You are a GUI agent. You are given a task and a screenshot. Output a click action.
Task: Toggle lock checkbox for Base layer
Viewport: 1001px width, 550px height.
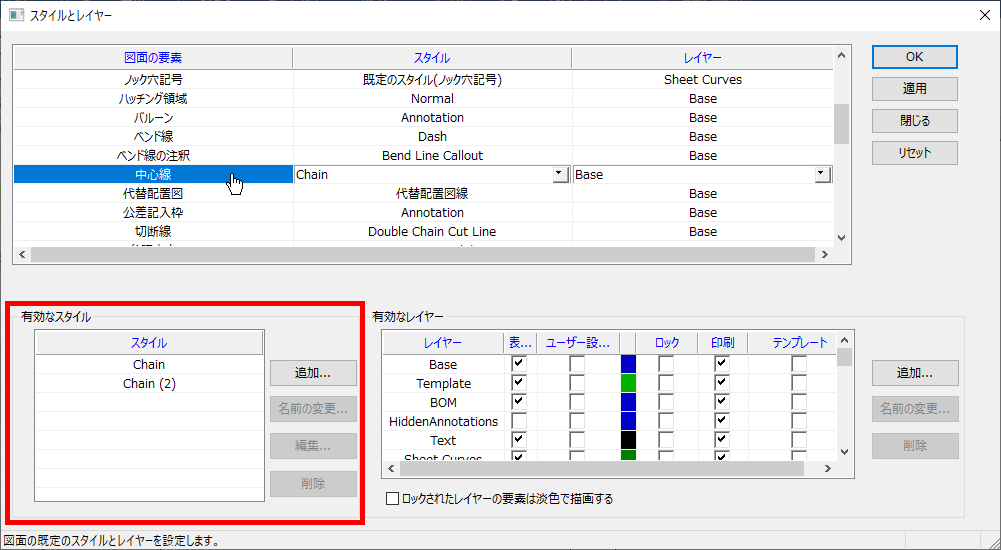(x=666, y=365)
